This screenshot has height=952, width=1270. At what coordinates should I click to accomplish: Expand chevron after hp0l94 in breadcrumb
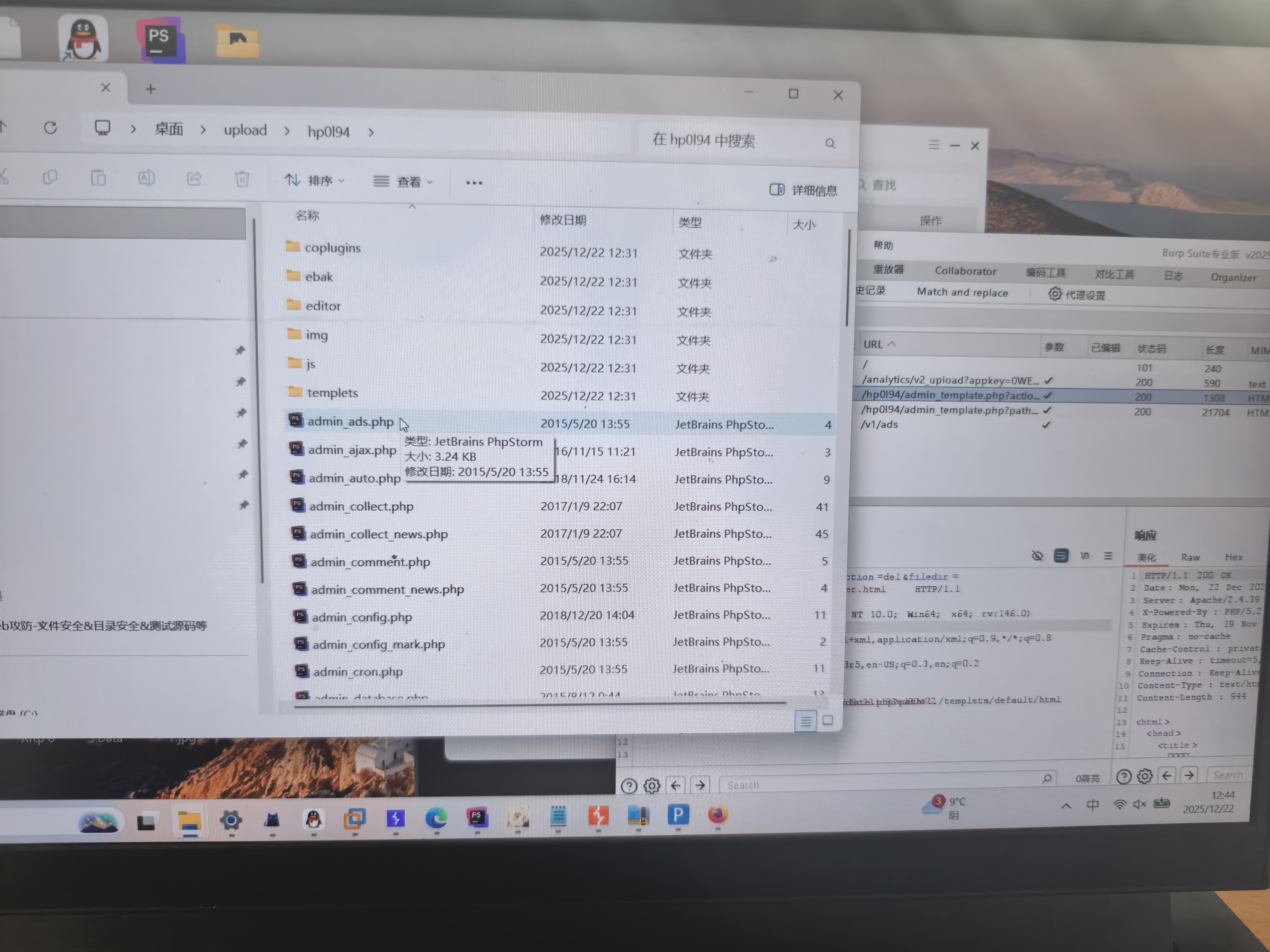[x=371, y=133]
